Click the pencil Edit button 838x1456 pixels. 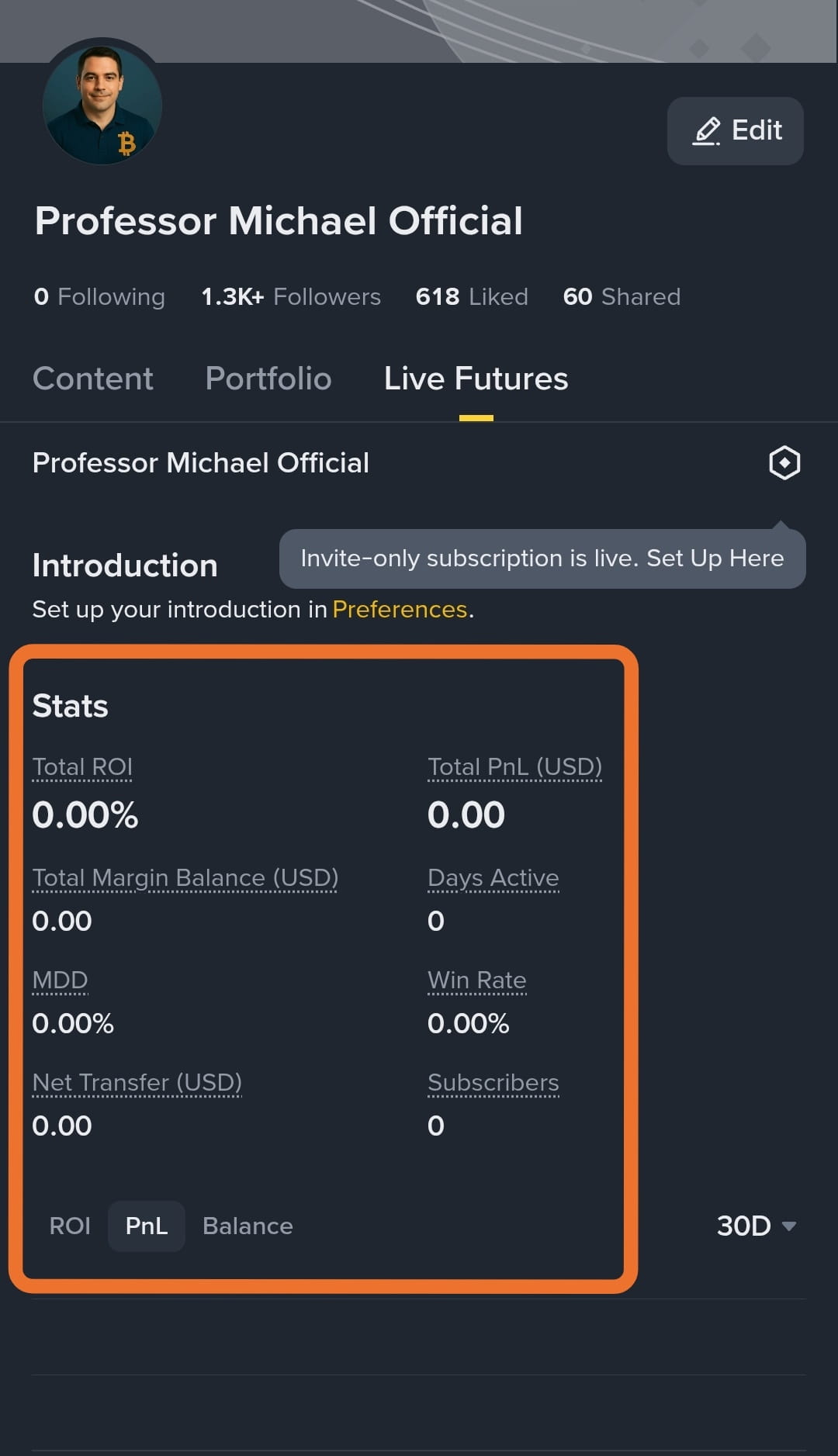736,130
